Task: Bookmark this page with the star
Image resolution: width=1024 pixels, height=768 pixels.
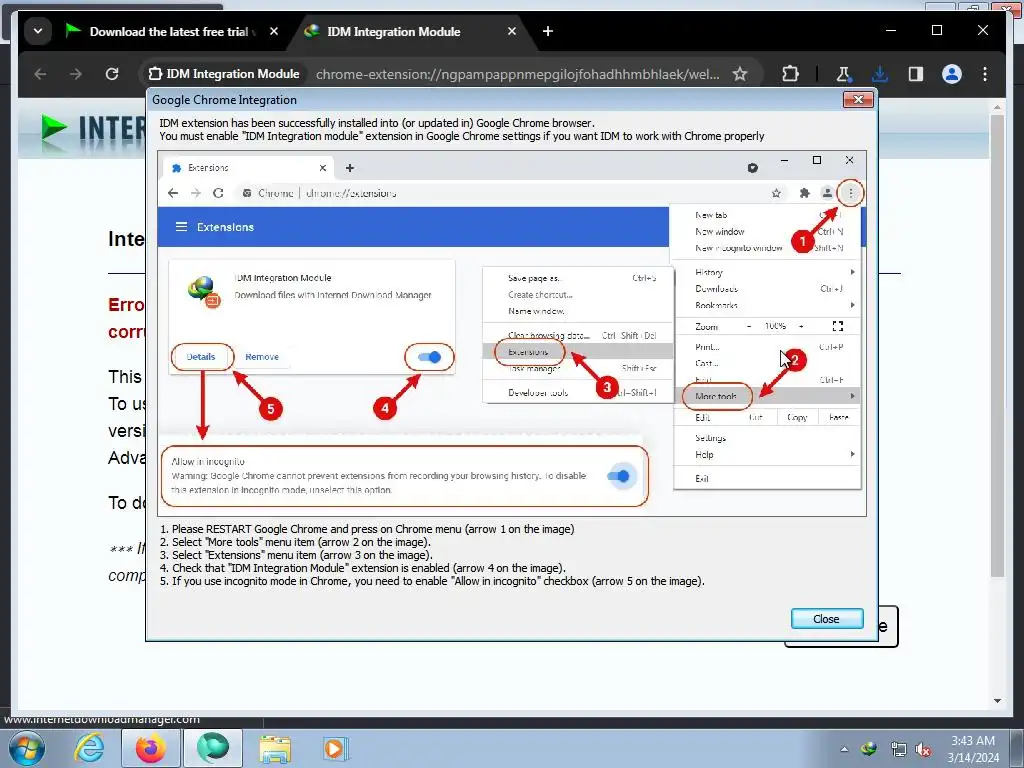Action: tap(739, 74)
